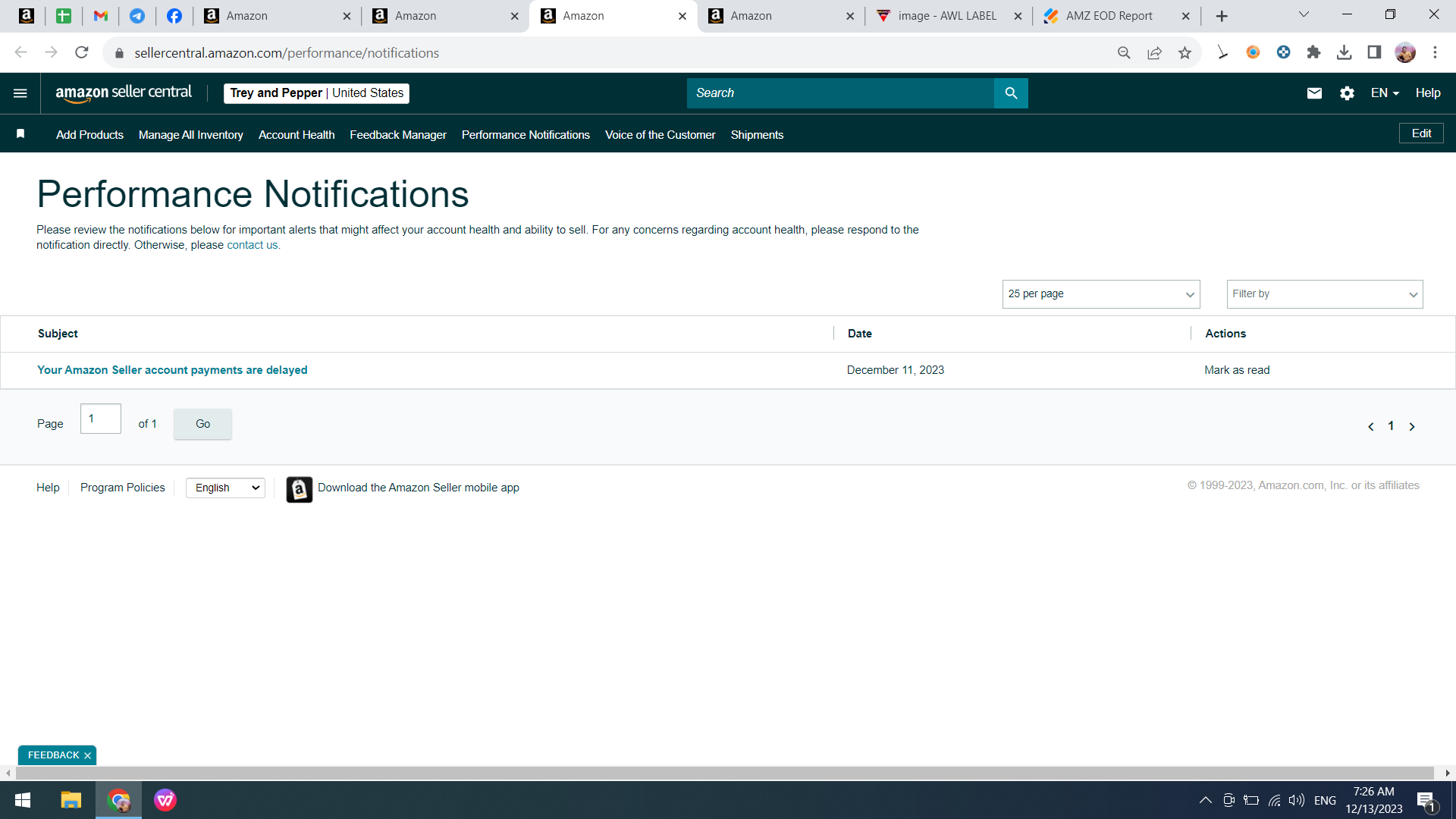Image resolution: width=1456 pixels, height=819 pixels.
Task: Expand the Filter by dropdown
Action: point(1325,294)
